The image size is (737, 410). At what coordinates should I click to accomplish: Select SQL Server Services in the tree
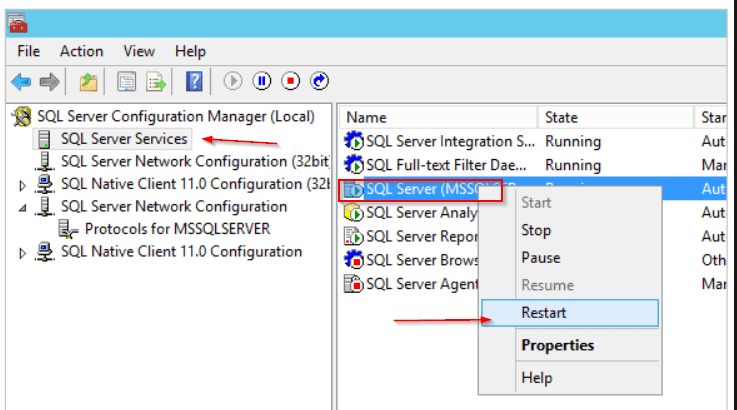(124, 139)
